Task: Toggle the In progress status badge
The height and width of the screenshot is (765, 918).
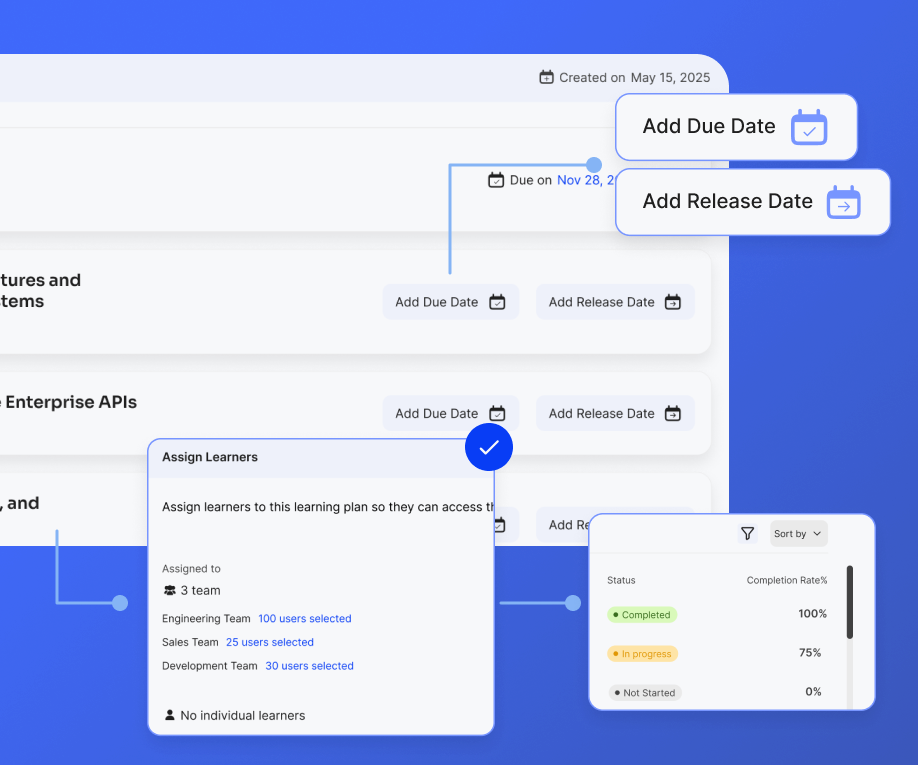Action: coord(641,653)
